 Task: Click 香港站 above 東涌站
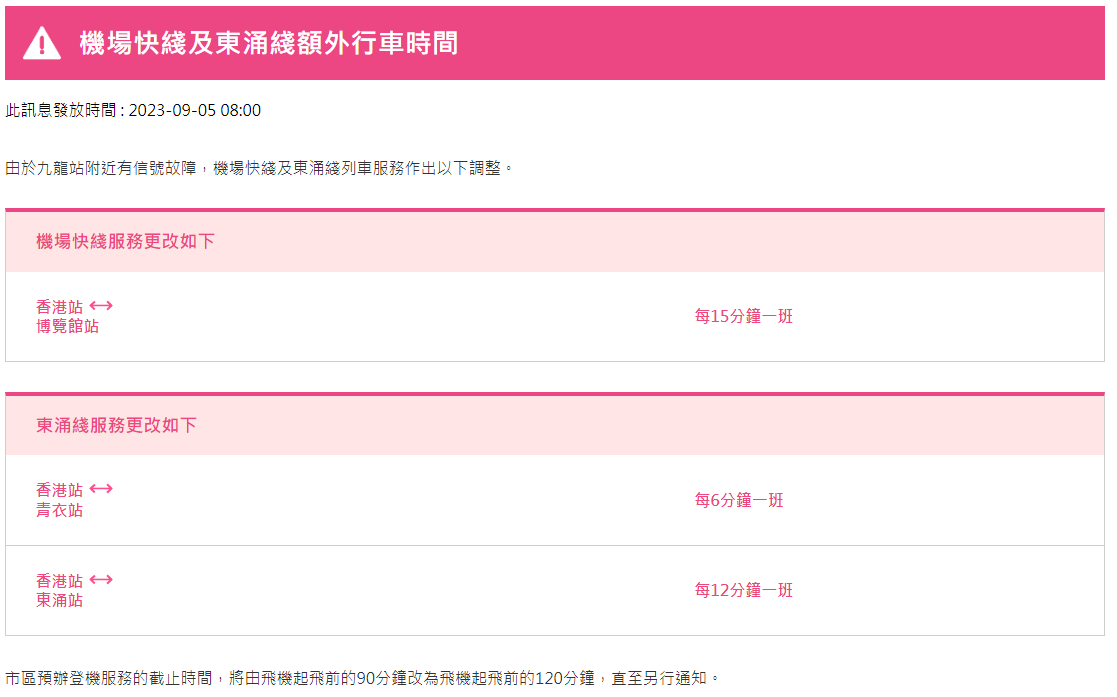click(x=59, y=581)
